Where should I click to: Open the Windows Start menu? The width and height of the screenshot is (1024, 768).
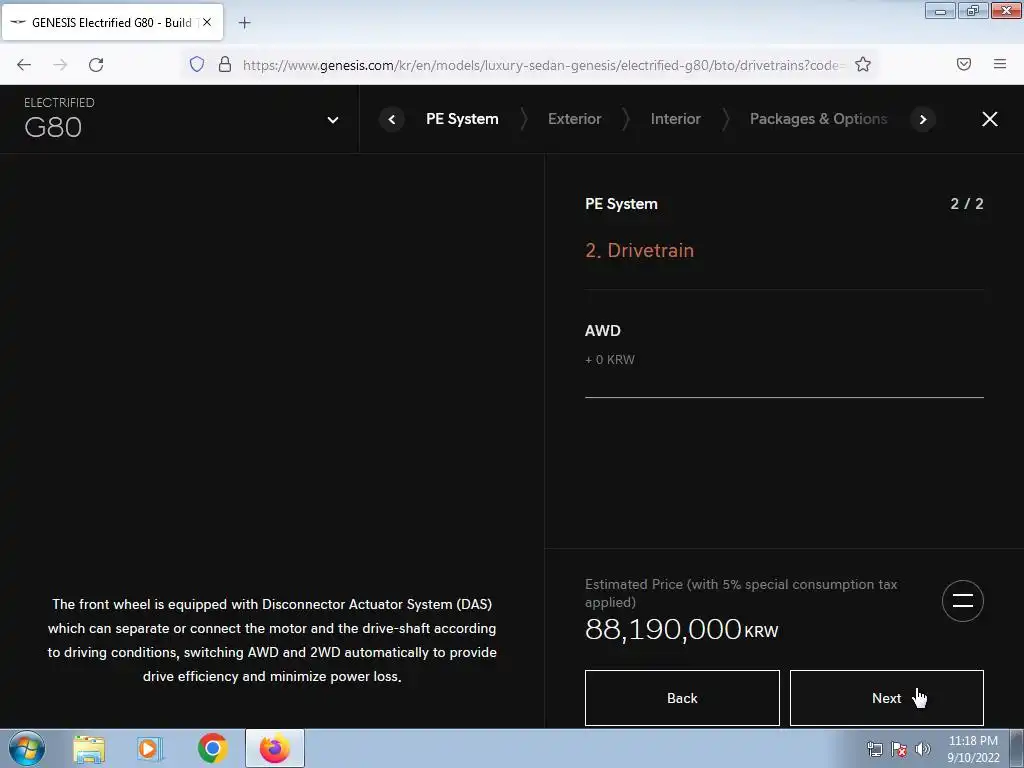(x=27, y=748)
